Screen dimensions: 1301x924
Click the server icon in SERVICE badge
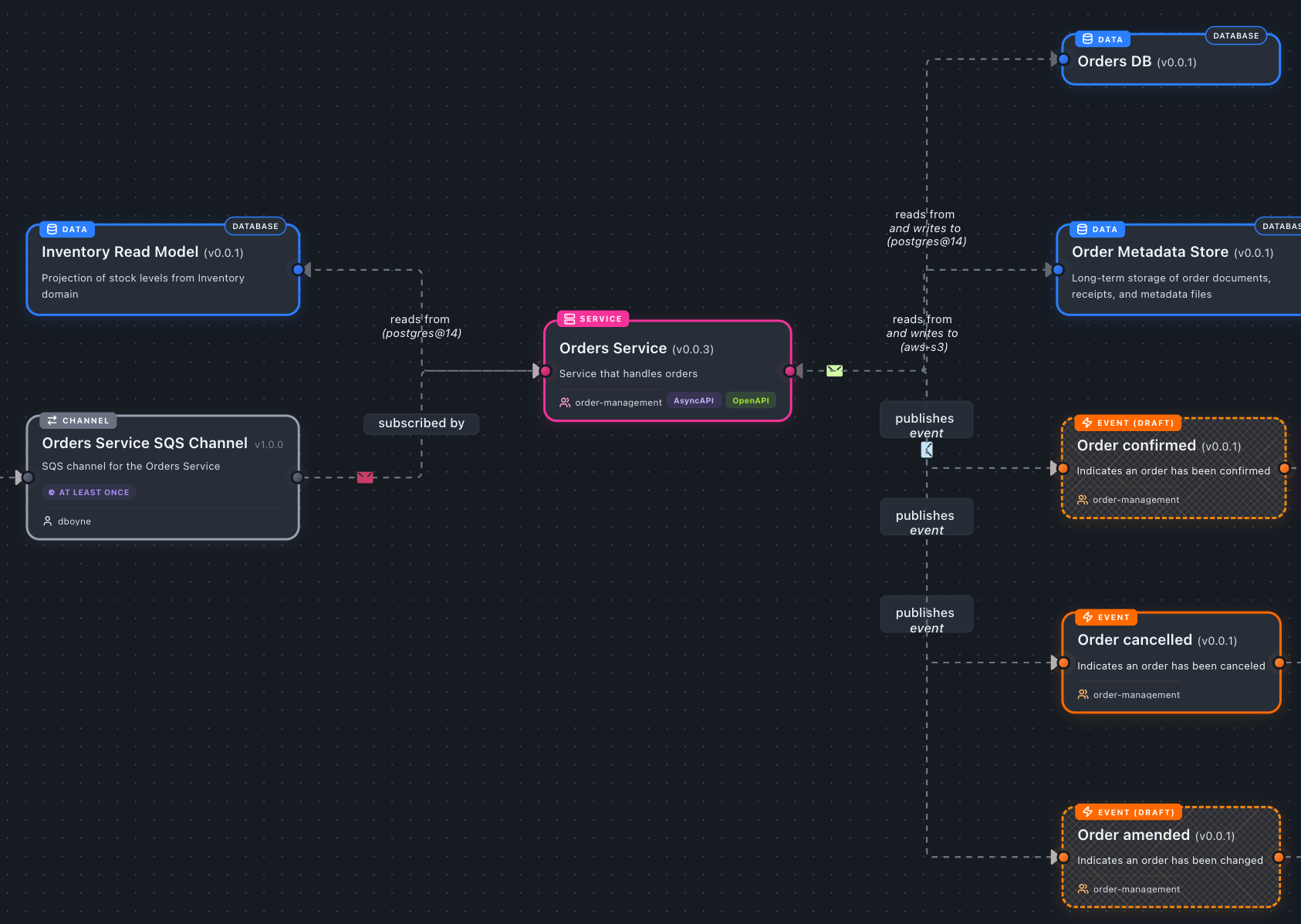pyautogui.click(x=569, y=319)
